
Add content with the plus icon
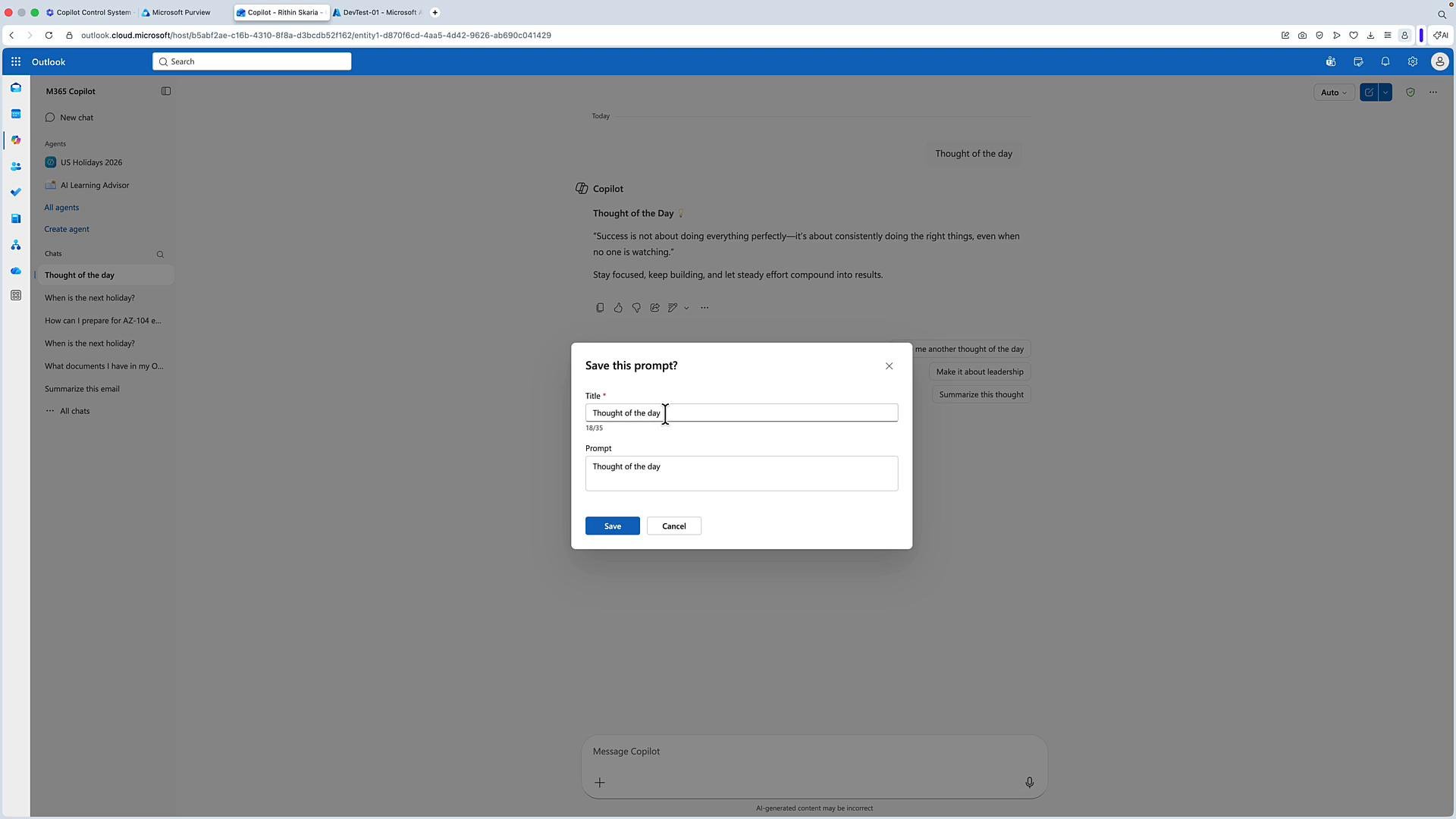click(x=600, y=783)
